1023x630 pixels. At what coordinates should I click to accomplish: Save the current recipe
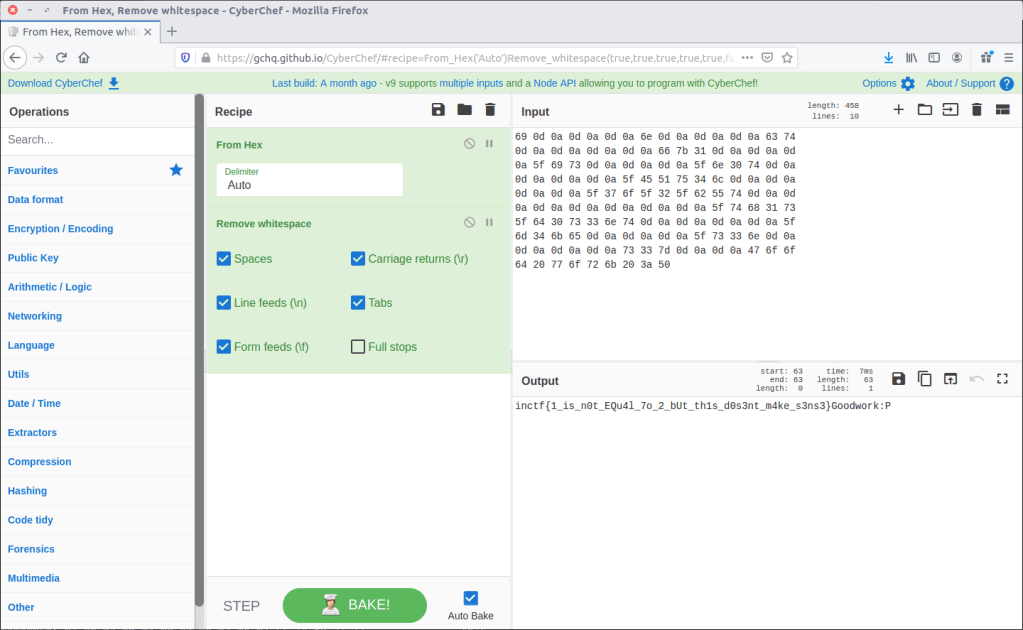click(438, 110)
